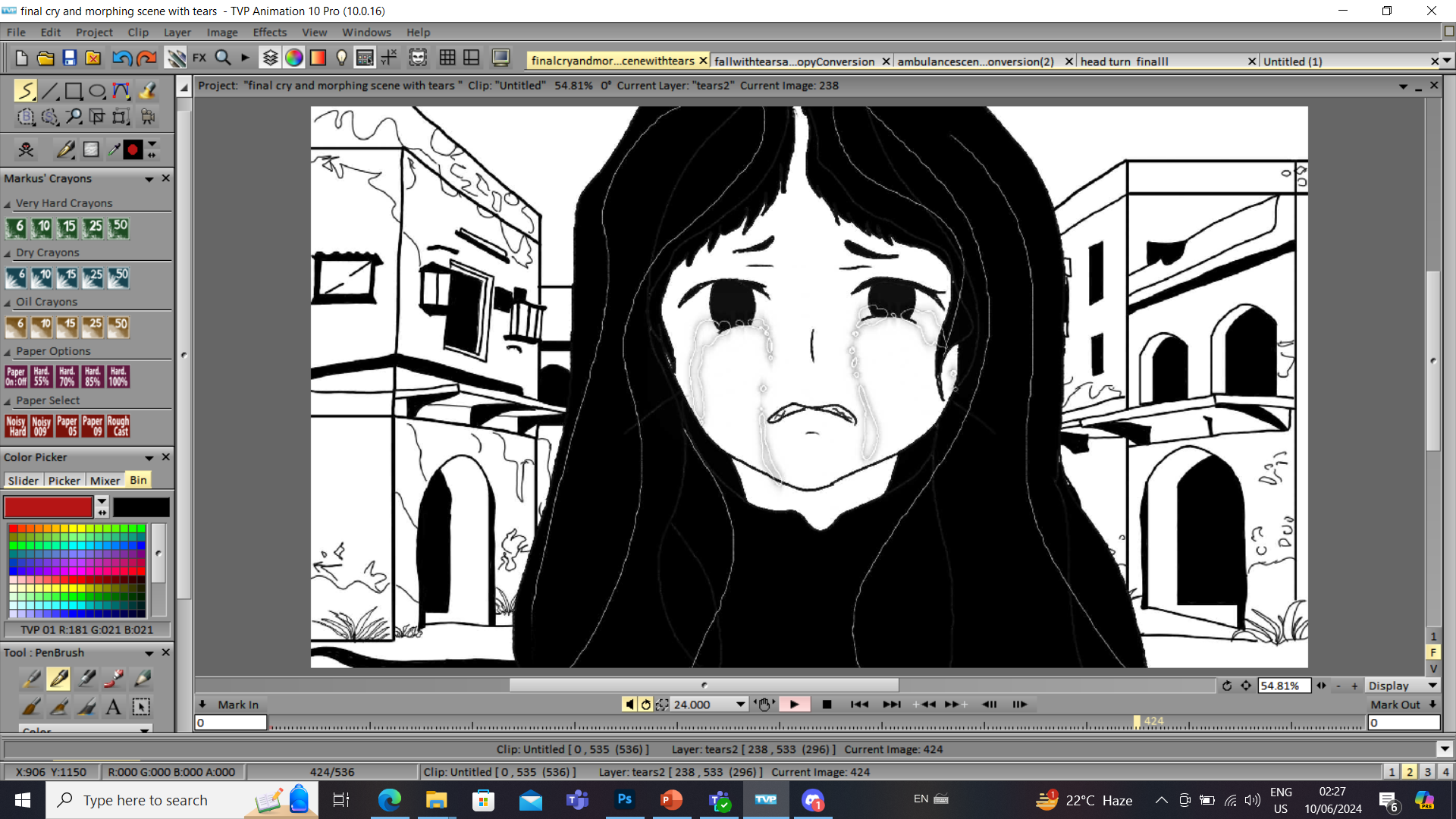Select the spline curve tool
Screen dimensions: 1456x819
pos(121,91)
